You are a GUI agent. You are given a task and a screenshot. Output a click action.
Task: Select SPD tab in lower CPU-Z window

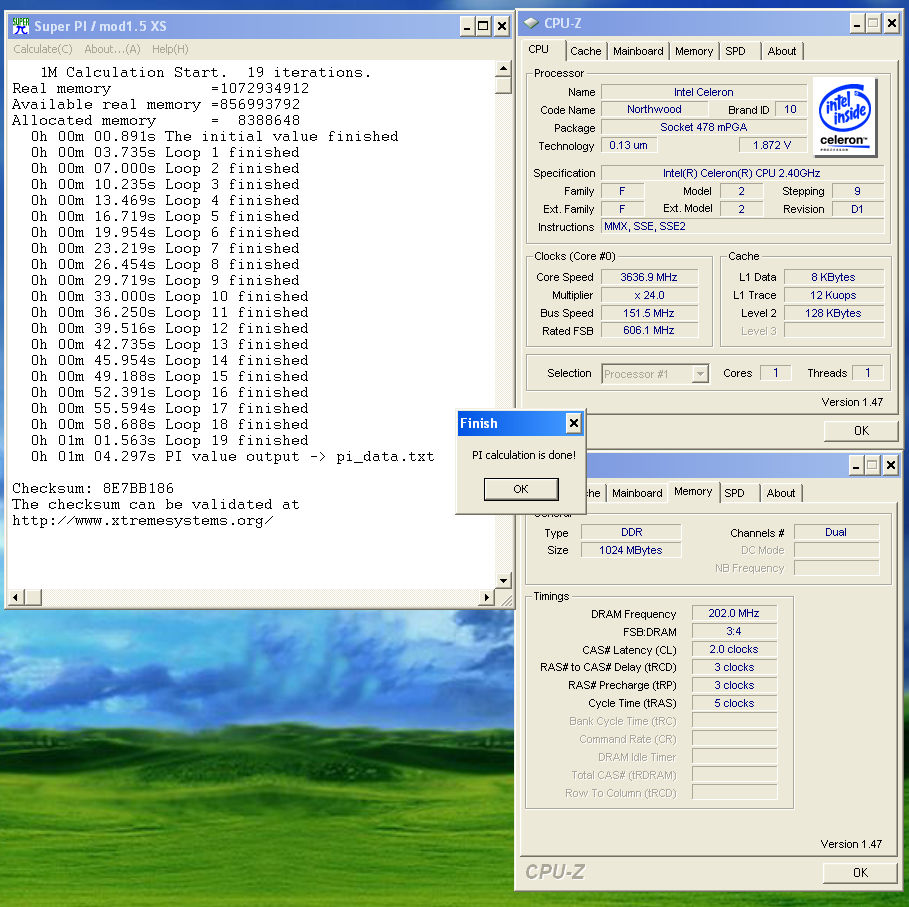pyautogui.click(x=734, y=493)
